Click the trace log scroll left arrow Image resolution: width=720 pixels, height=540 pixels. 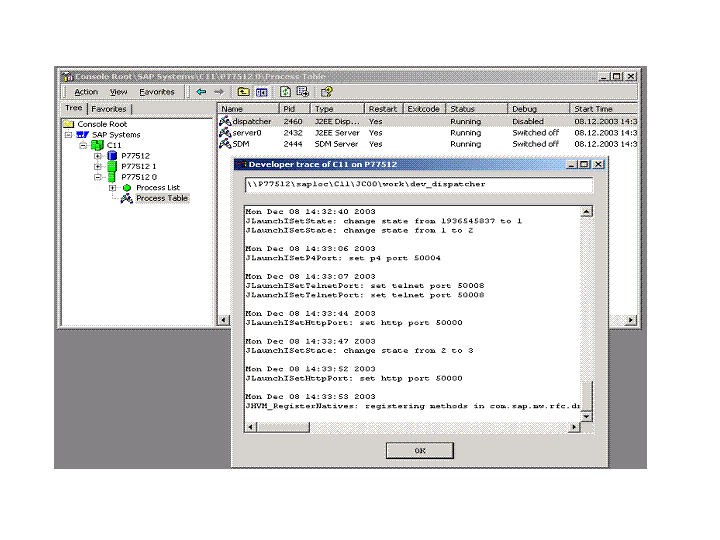[250, 428]
